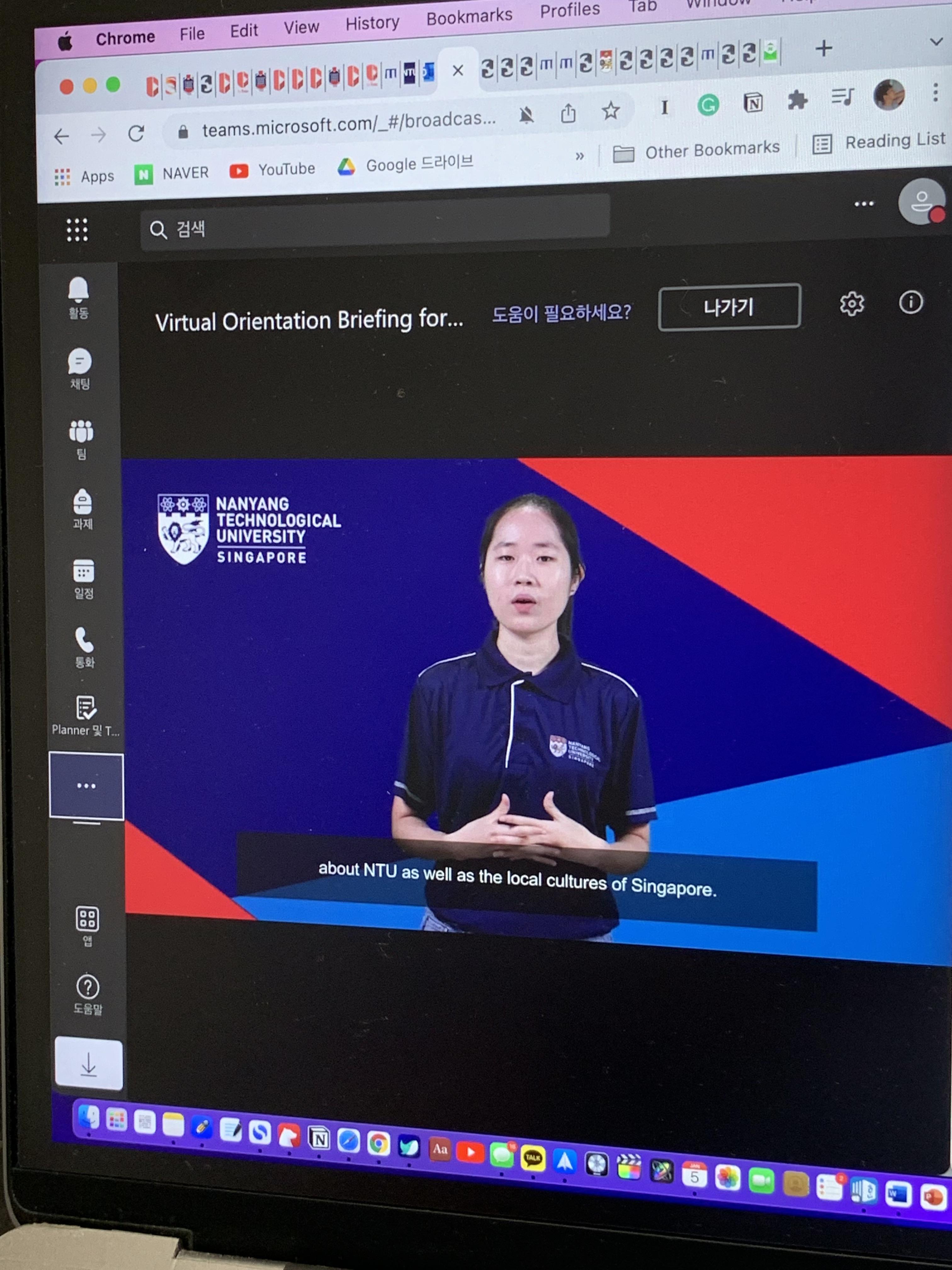The width and height of the screenshot is (952, 1270).
Task: Open the Apps grid icon in sidebar
Action: (x=87, y=925)
